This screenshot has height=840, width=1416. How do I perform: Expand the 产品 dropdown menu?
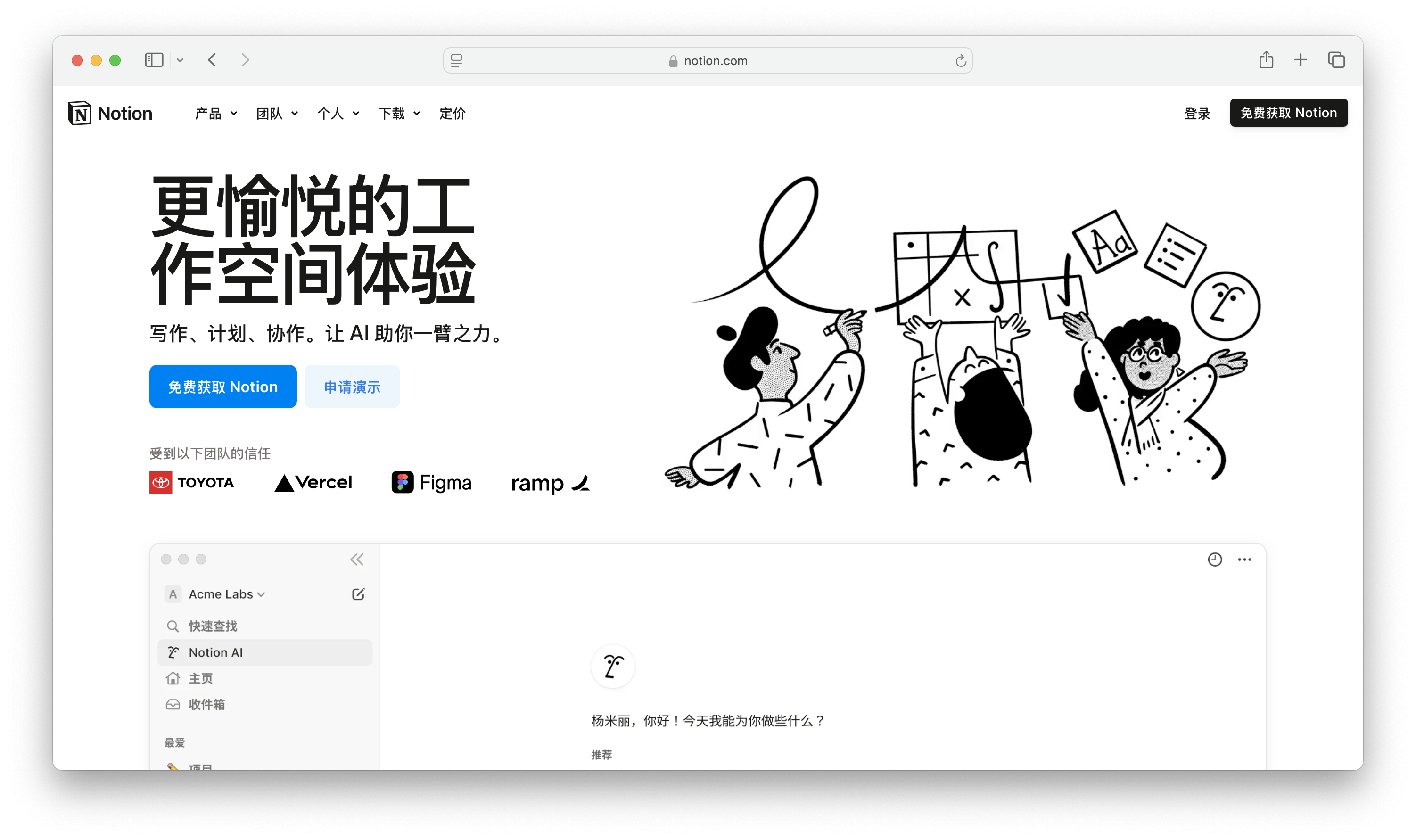click(215, 114)
